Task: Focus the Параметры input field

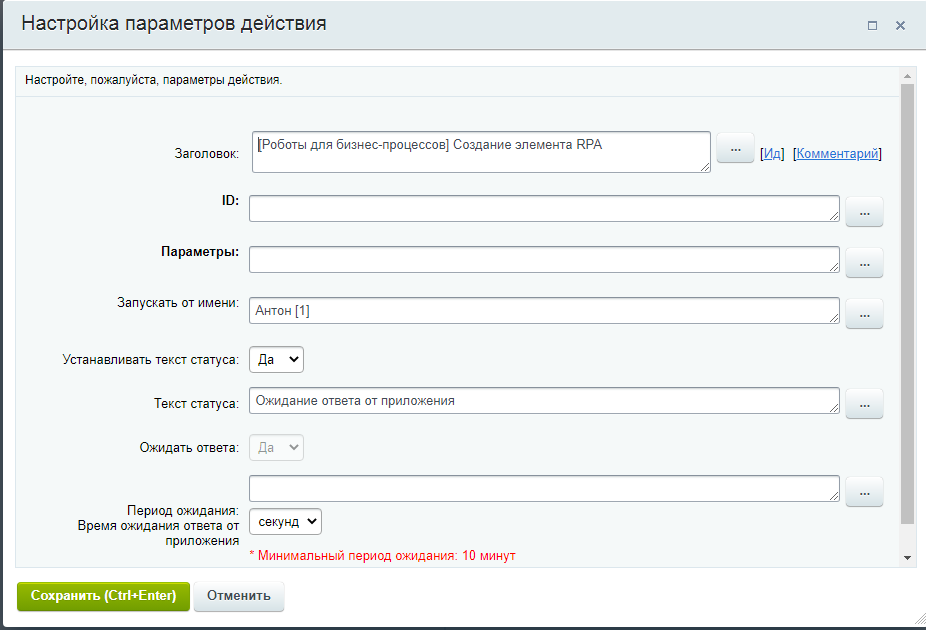Action: (x=544, y=259)
